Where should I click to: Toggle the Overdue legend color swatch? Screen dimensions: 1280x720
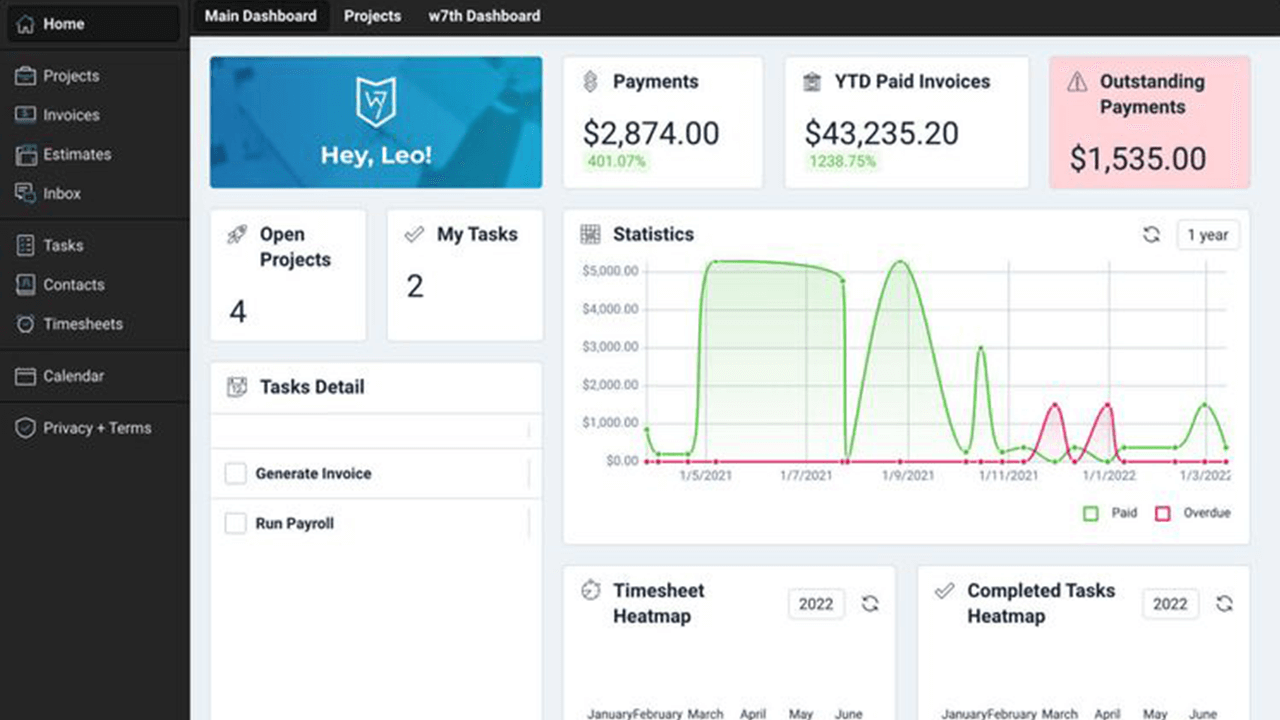[1162, 513]
